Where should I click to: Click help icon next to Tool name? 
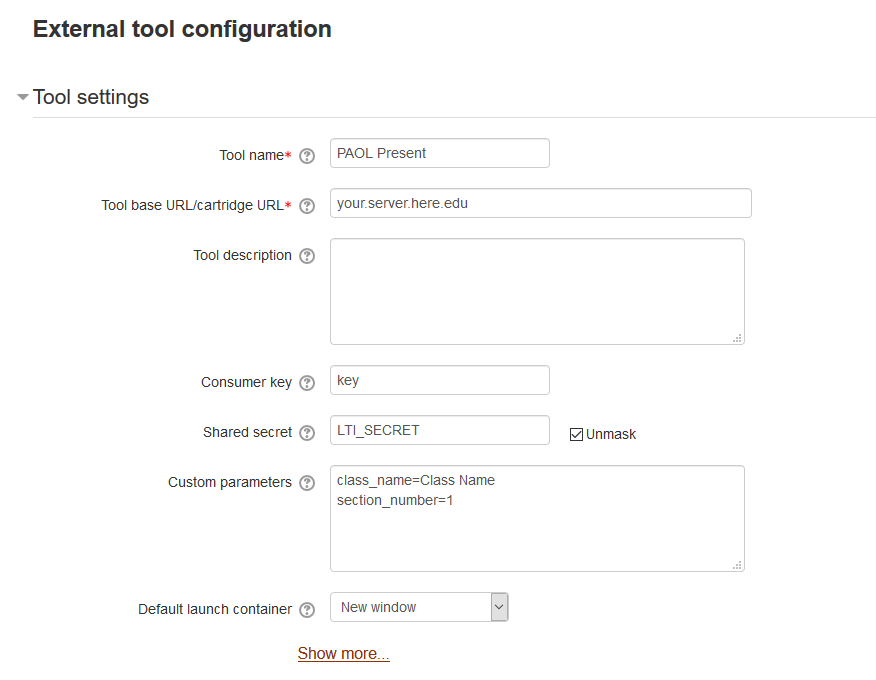(x=307, y=156)
